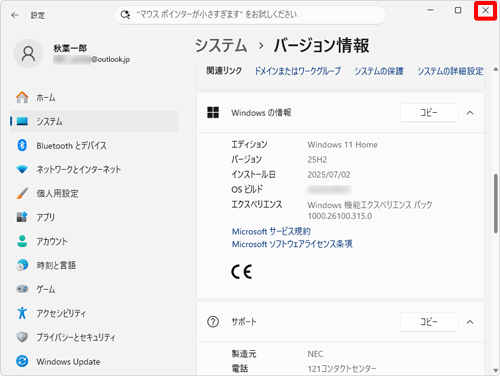
Task: Collapse the Windows information section chevron
Action: 470,113
